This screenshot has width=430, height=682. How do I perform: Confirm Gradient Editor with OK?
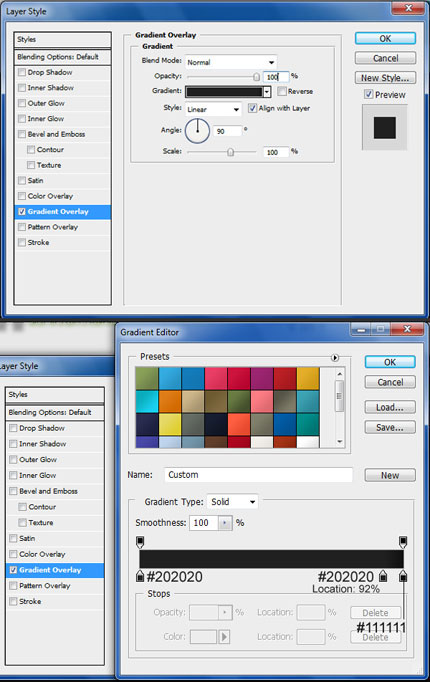pyautogui.click(x=390, y=362)
